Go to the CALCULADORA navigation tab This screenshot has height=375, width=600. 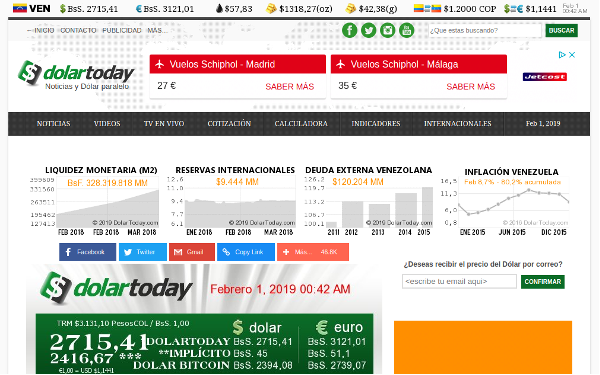[301, 124]
